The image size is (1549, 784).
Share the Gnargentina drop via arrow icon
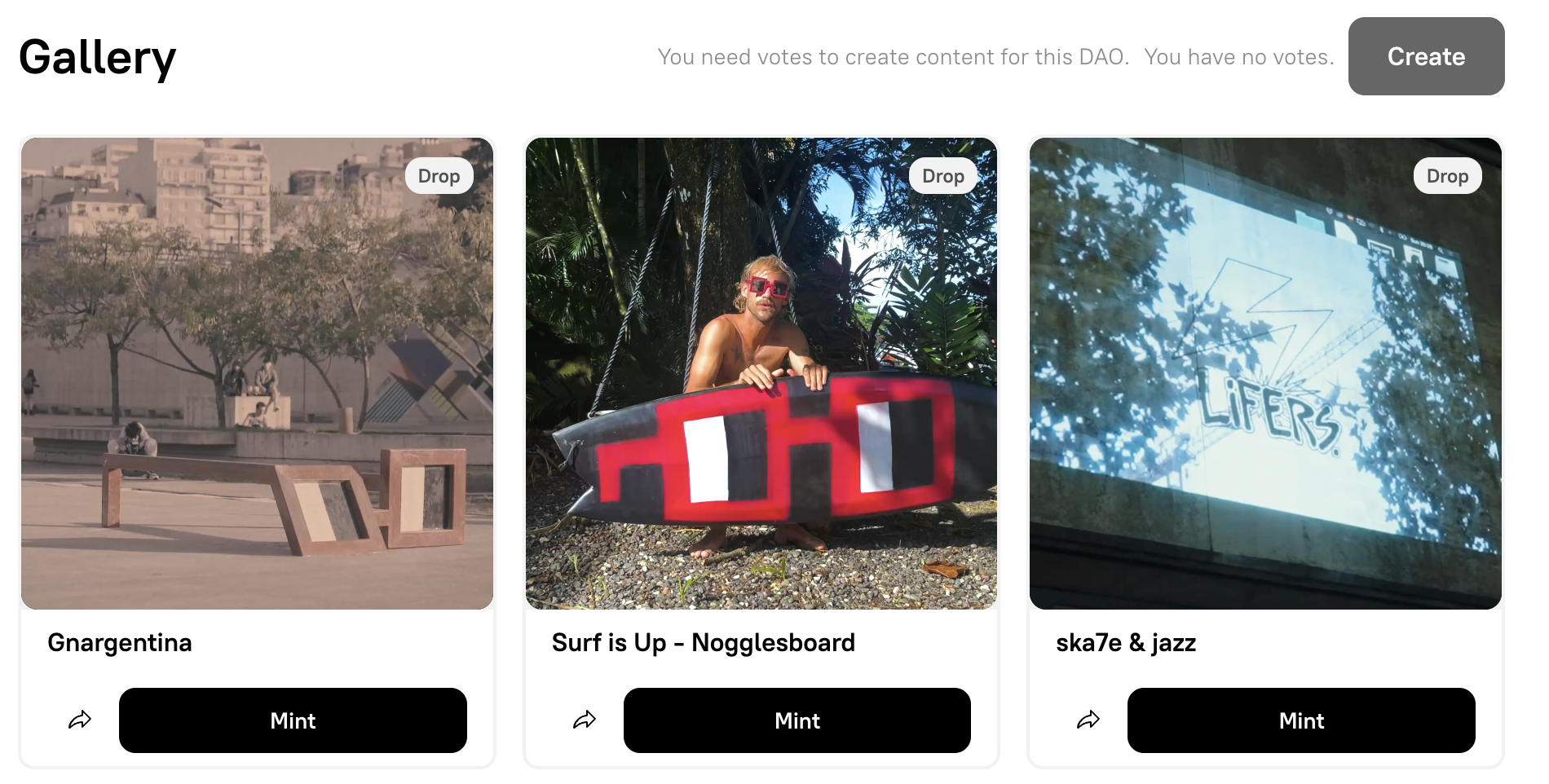click(80, 720)
